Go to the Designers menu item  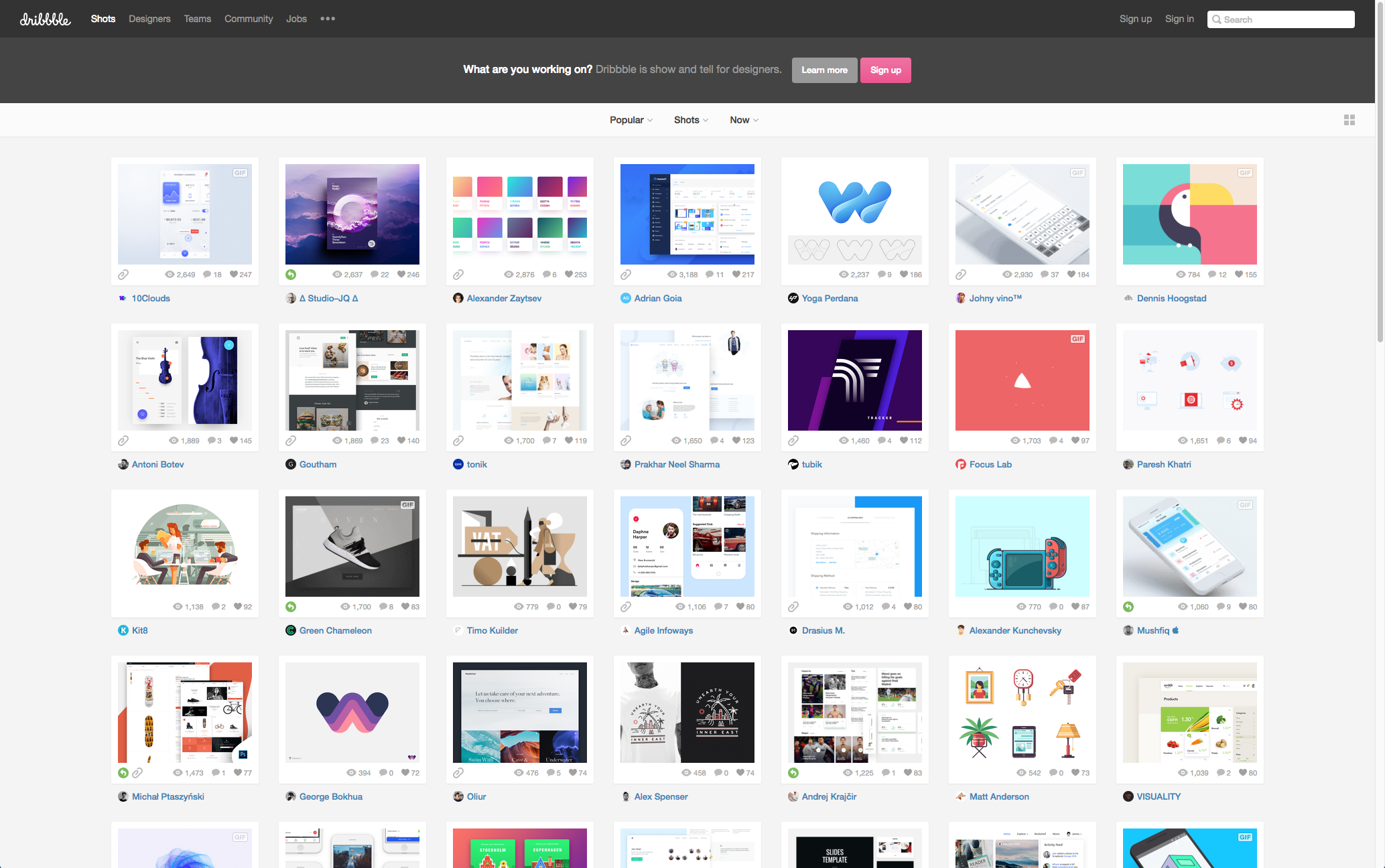pos(149,19)
